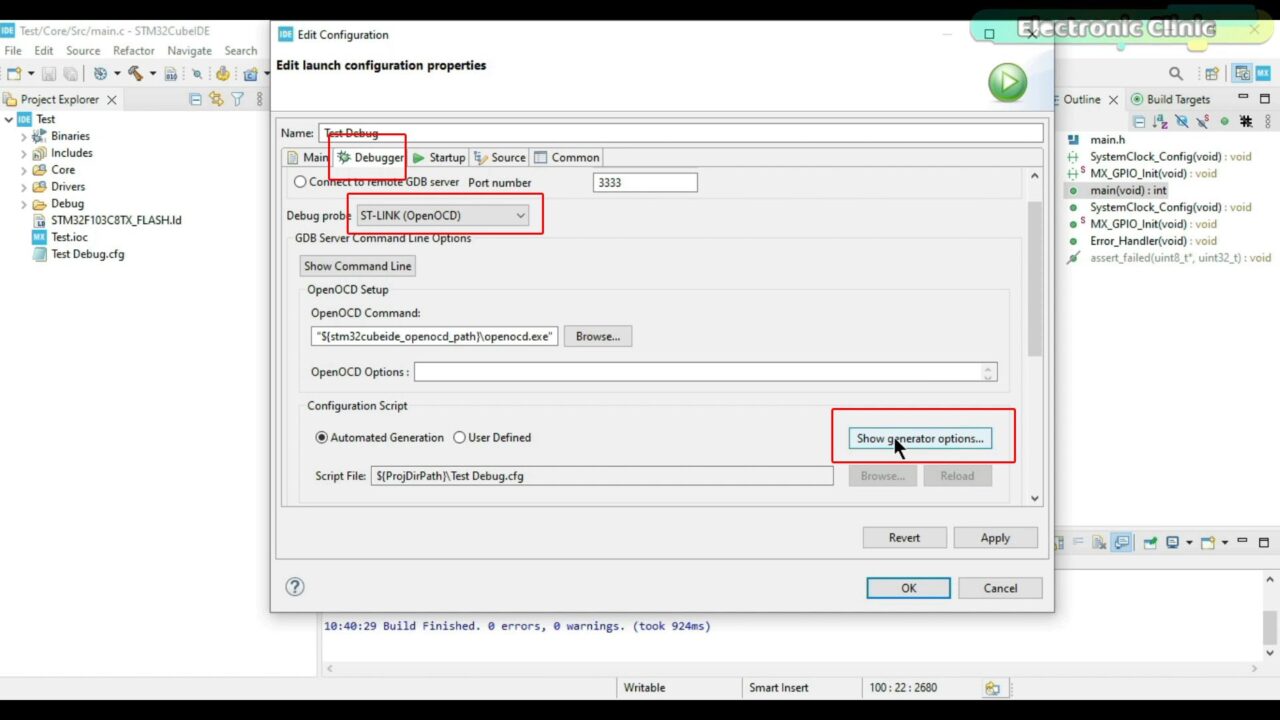Click the build configuration gear icon in toolbar
The height and width of the screenshot is (720, 1280).
[100, 73]
